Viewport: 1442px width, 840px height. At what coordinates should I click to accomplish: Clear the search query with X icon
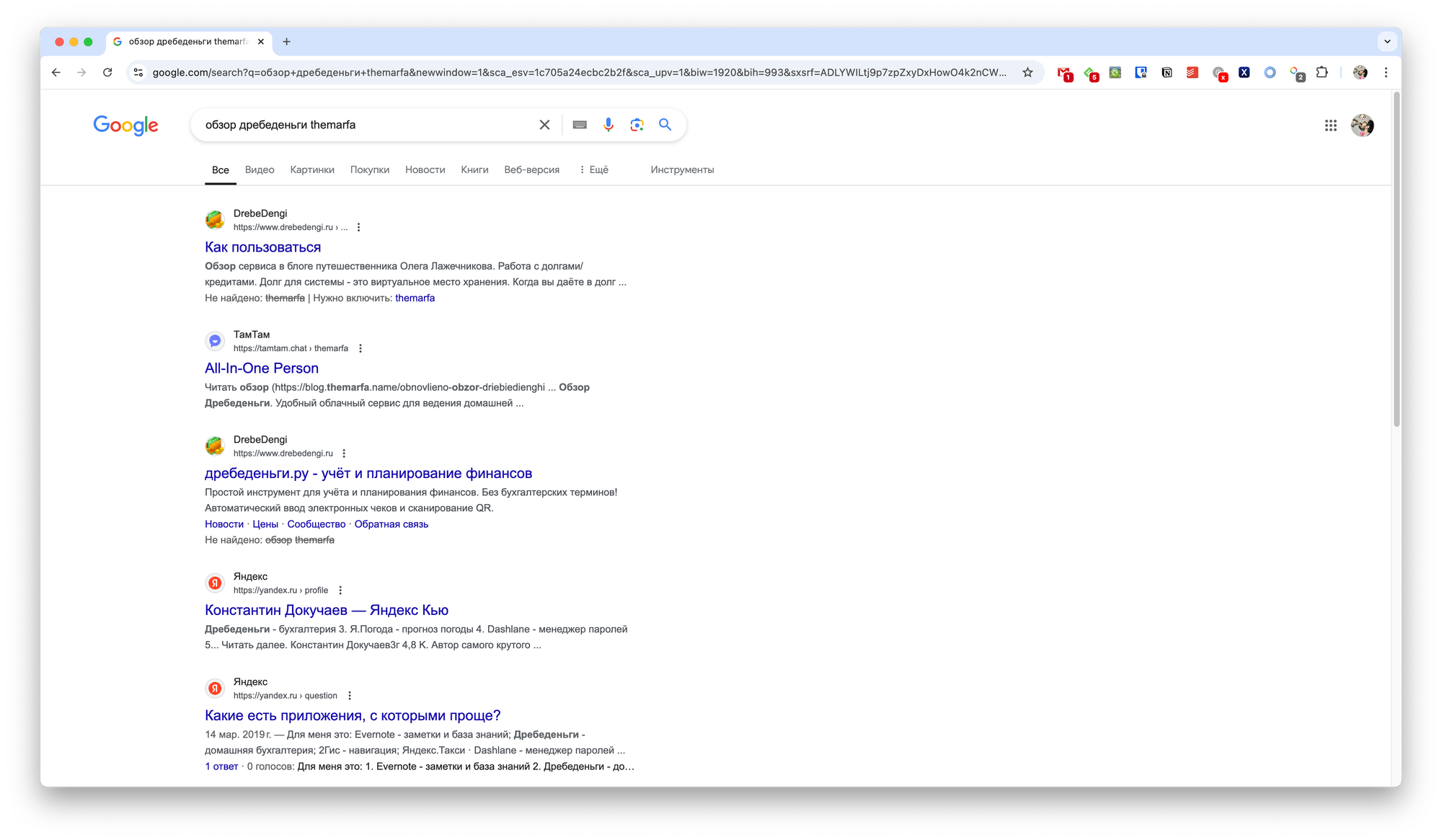[544, 125]
